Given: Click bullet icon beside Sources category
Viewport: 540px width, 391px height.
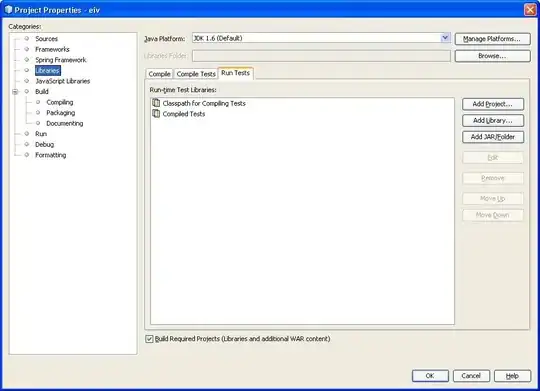Looking at the screenshot, I should tap(27, 39).
